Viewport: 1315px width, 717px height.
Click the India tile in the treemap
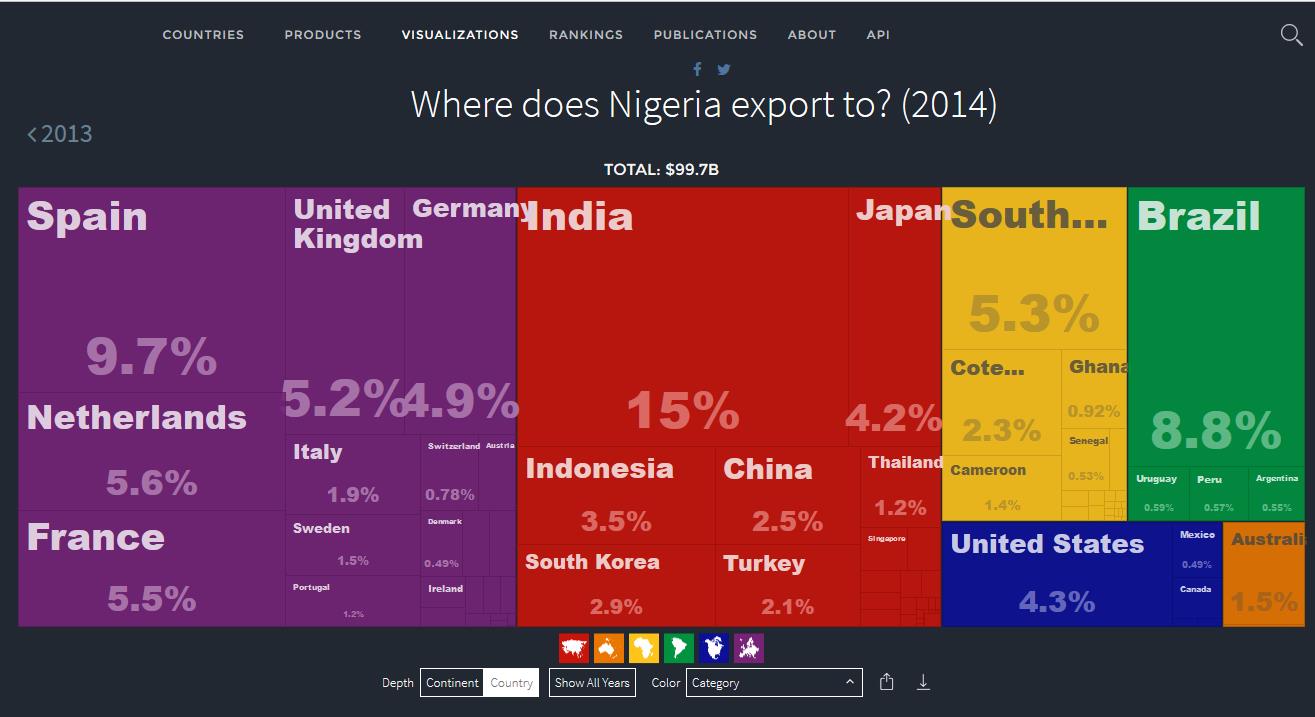pyautogui.click(x=682, y=320)
